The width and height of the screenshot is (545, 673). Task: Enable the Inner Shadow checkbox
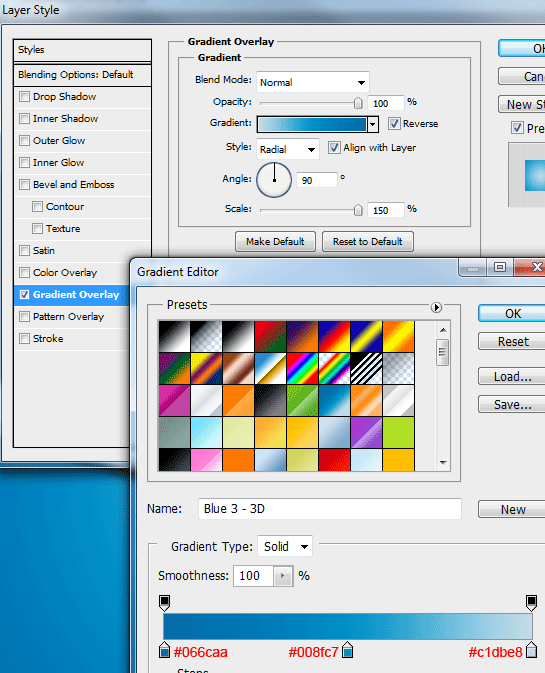(x=24, y=118)
